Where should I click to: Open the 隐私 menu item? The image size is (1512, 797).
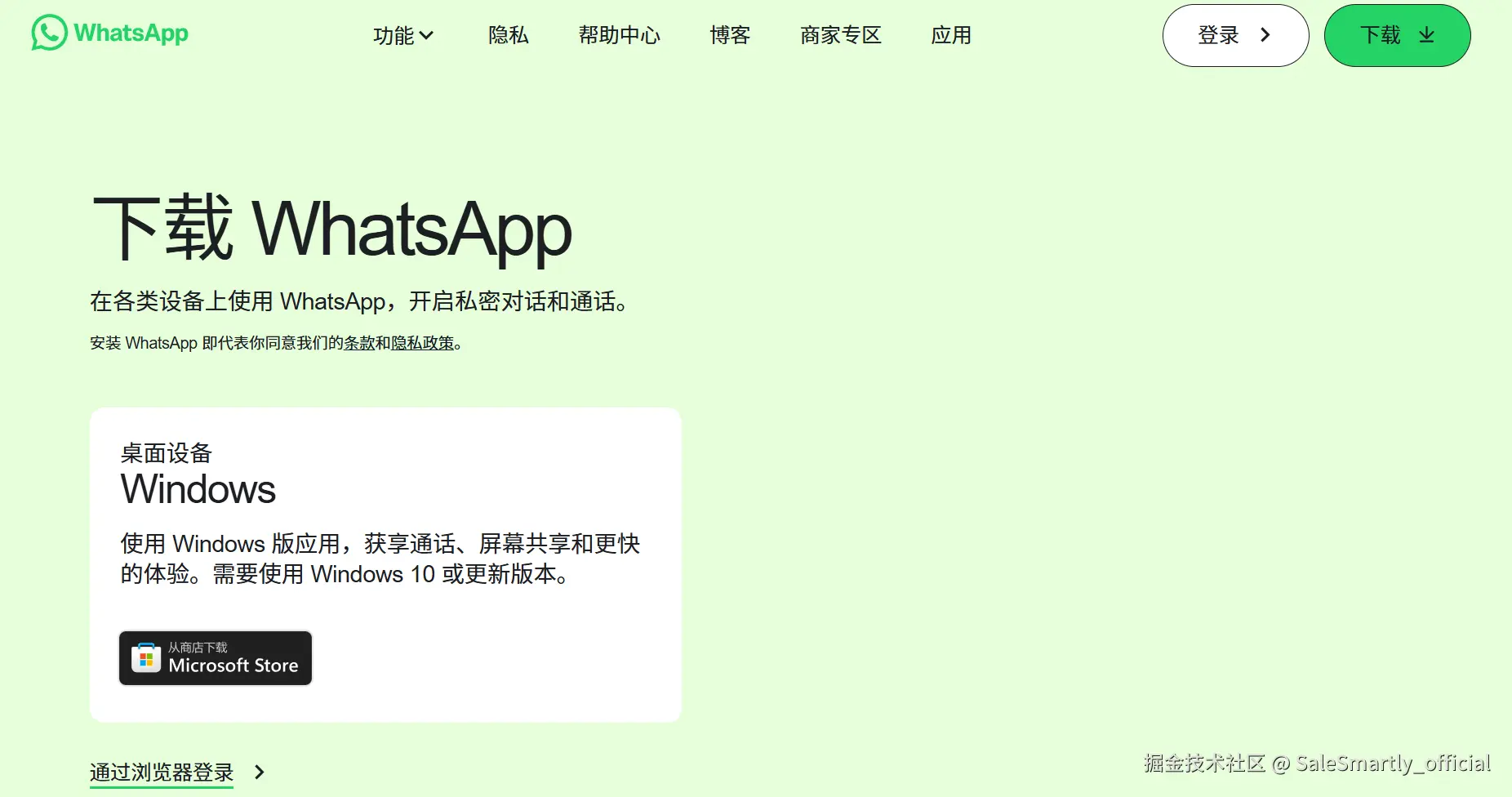coord(509,35)
